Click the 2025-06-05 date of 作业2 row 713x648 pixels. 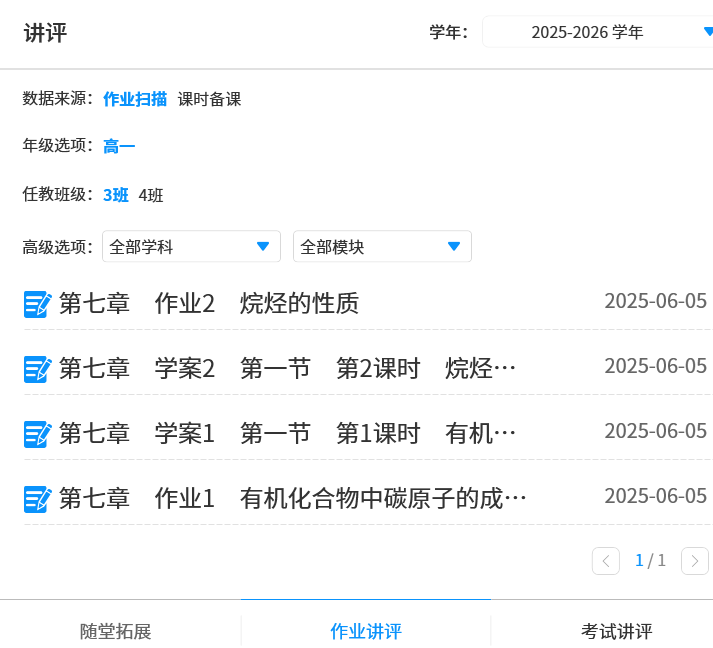[656, 301]
